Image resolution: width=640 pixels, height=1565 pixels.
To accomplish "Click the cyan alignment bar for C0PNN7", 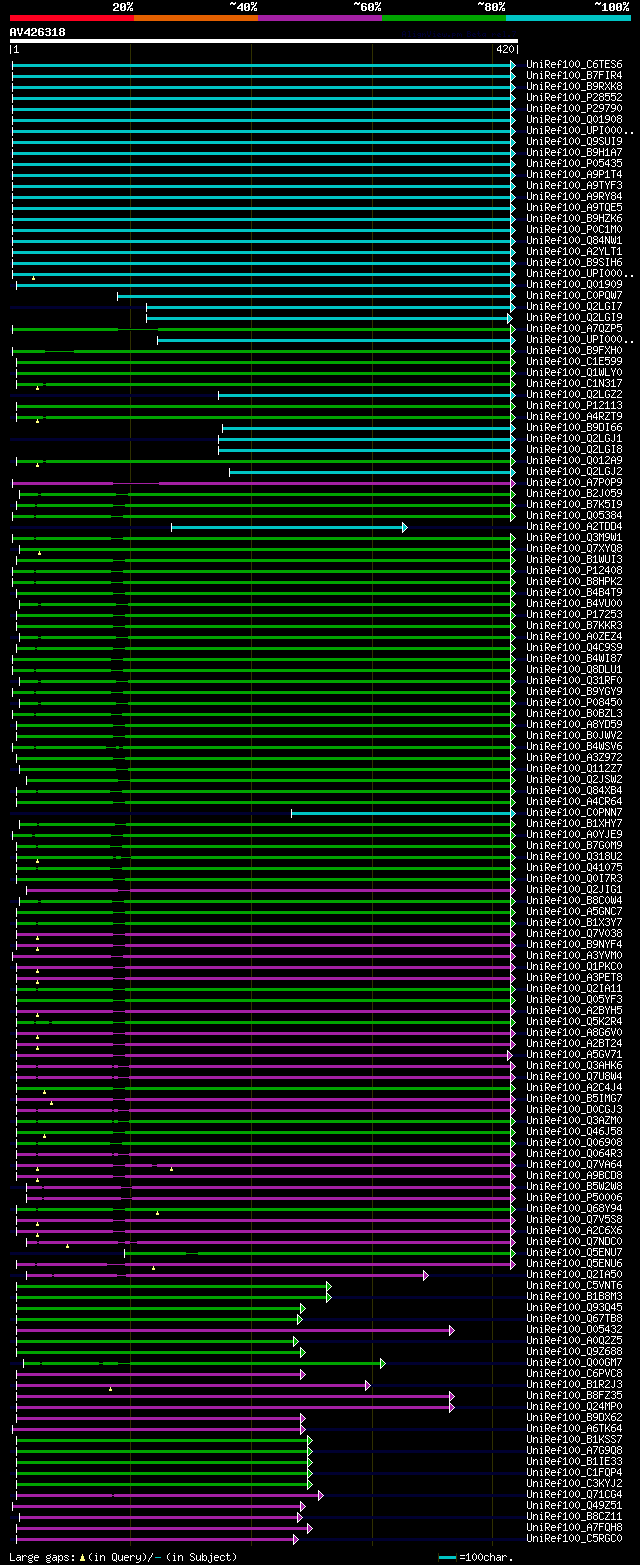I will 403,813.
